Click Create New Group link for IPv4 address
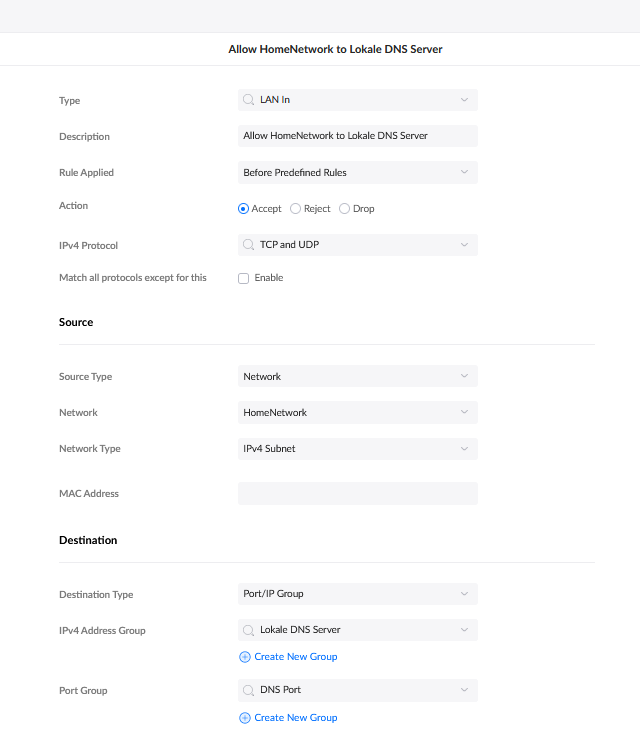 [x=296, y=657]
